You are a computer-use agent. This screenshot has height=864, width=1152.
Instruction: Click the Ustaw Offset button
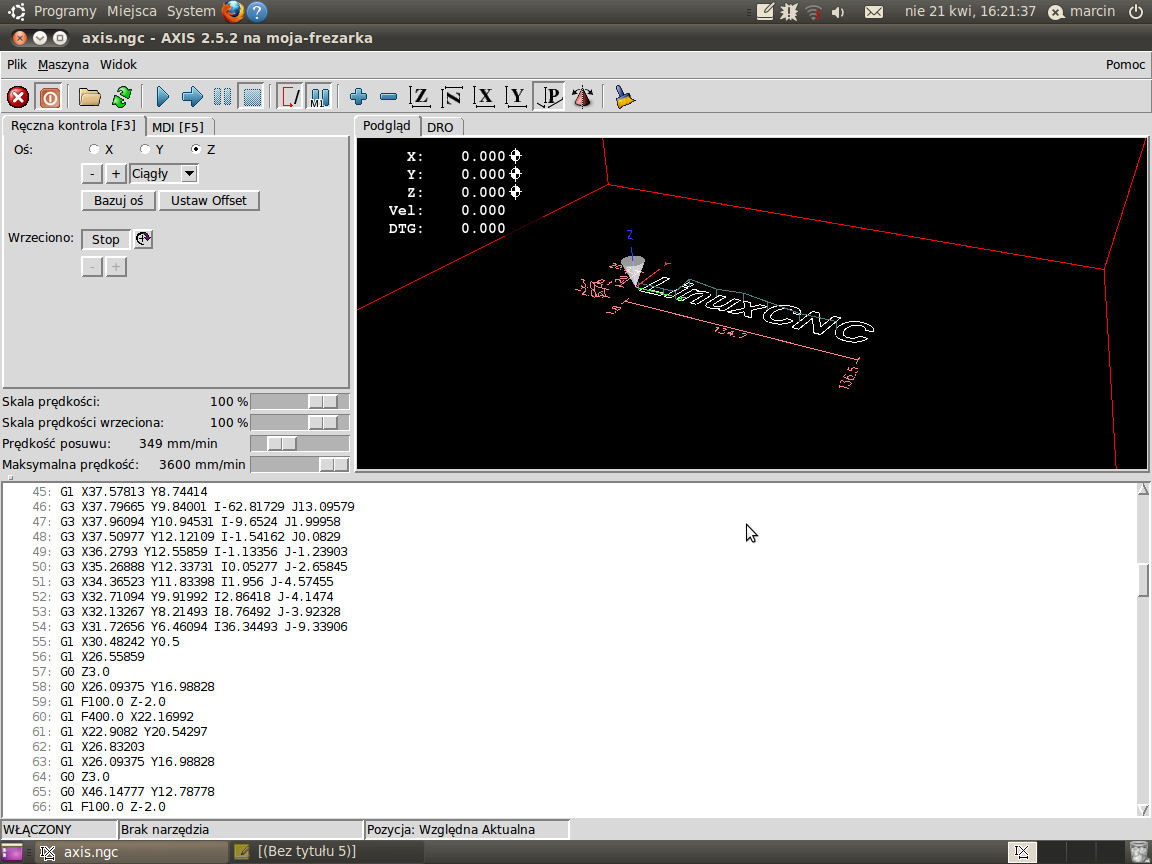click(x=209, y=201)
